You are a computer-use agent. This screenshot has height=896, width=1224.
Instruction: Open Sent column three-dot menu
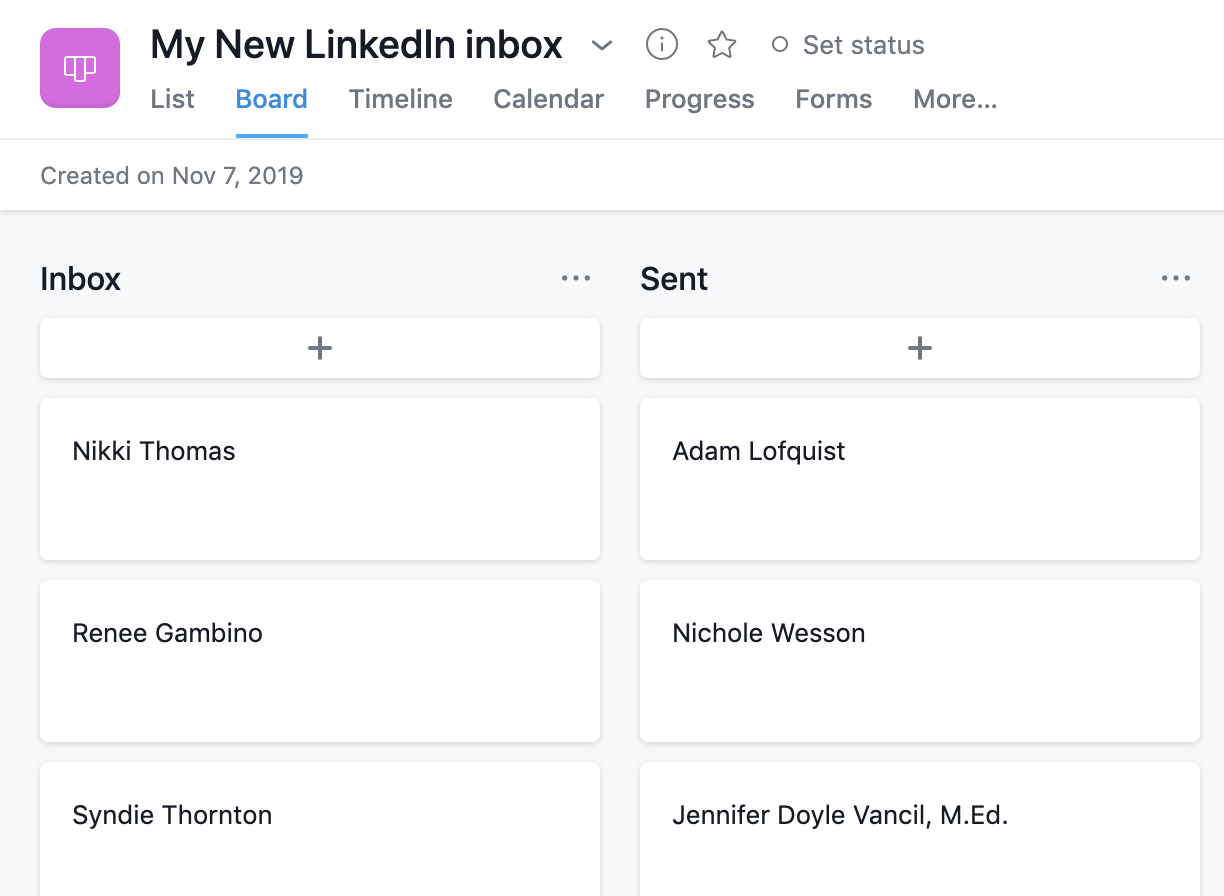click(1176, 279)
